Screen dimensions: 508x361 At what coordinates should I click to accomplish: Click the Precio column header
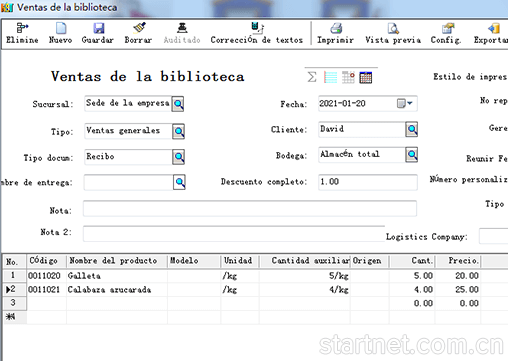pos(458,261)
